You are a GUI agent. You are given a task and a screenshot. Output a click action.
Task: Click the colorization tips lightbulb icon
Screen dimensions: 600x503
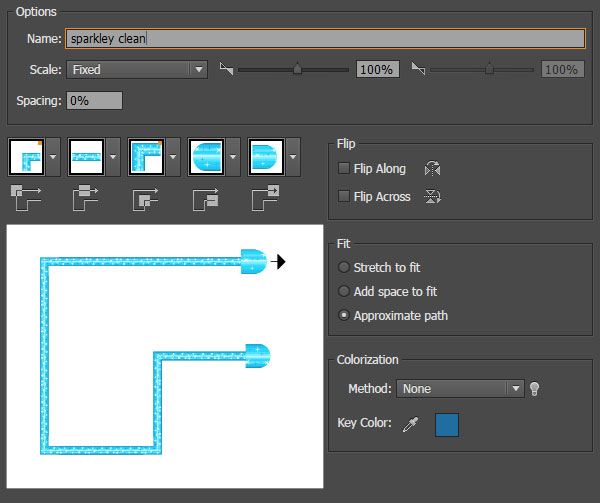pos(535,389)
